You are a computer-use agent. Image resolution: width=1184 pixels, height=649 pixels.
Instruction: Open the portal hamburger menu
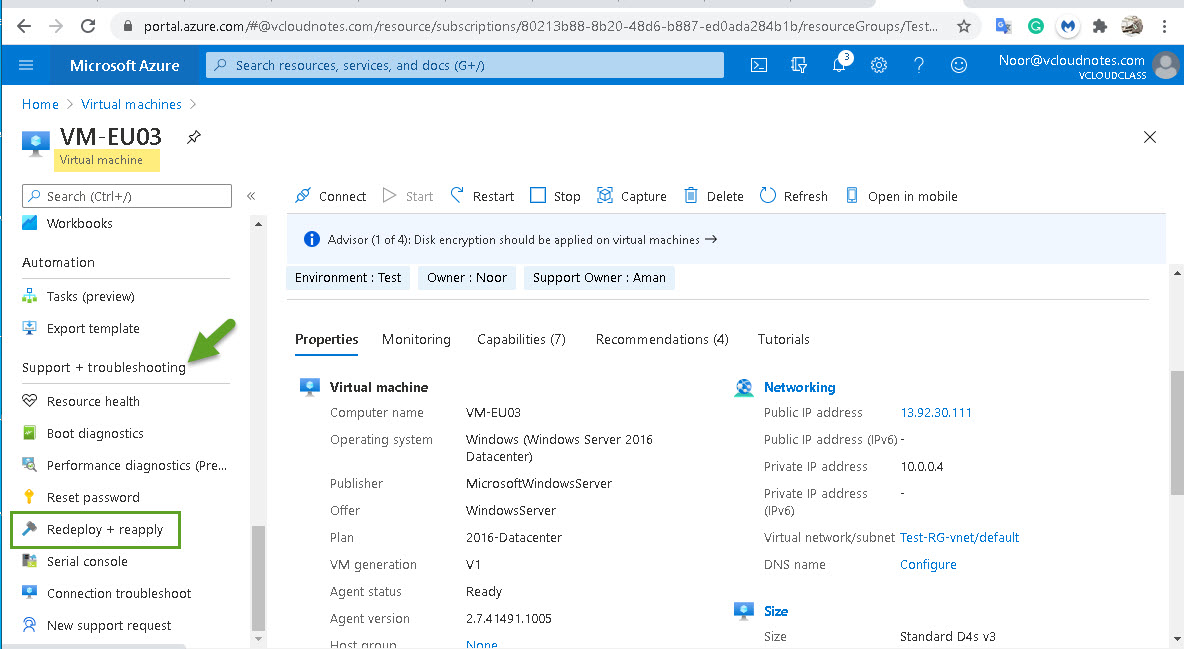click(x=26, y=64)
